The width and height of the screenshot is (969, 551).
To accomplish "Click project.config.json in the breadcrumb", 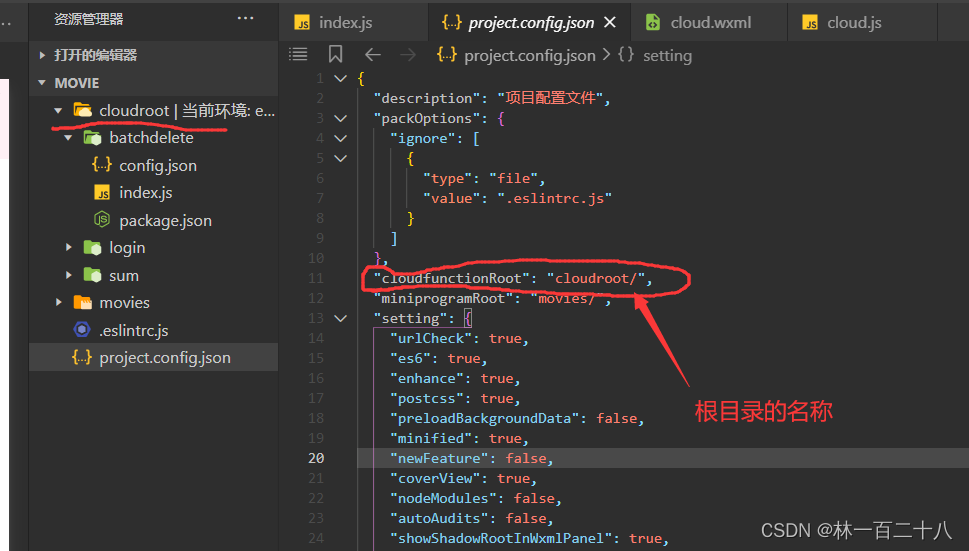I will [x=530, y=56].
